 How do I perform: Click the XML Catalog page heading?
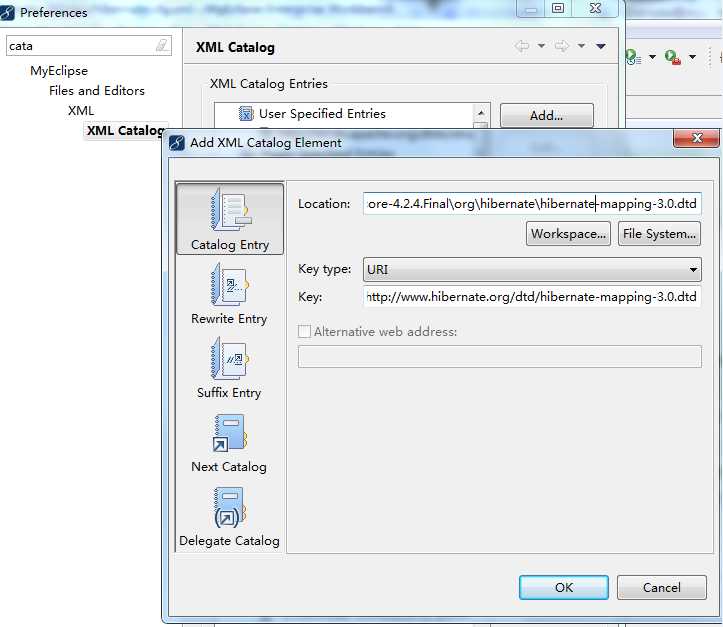click(x=235, y=47)
